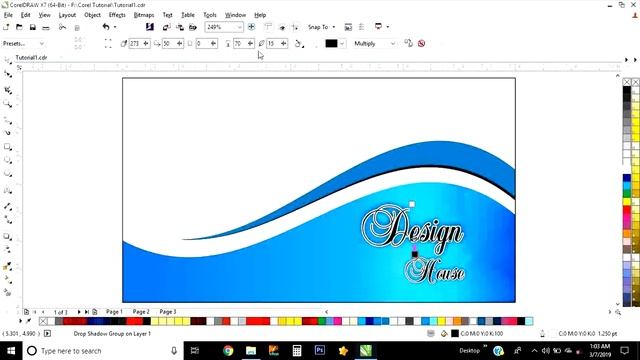This screenshot has height=360, width=640.
Task: Open Chrome from the Windows taskbar
Action: pos(228,351)
